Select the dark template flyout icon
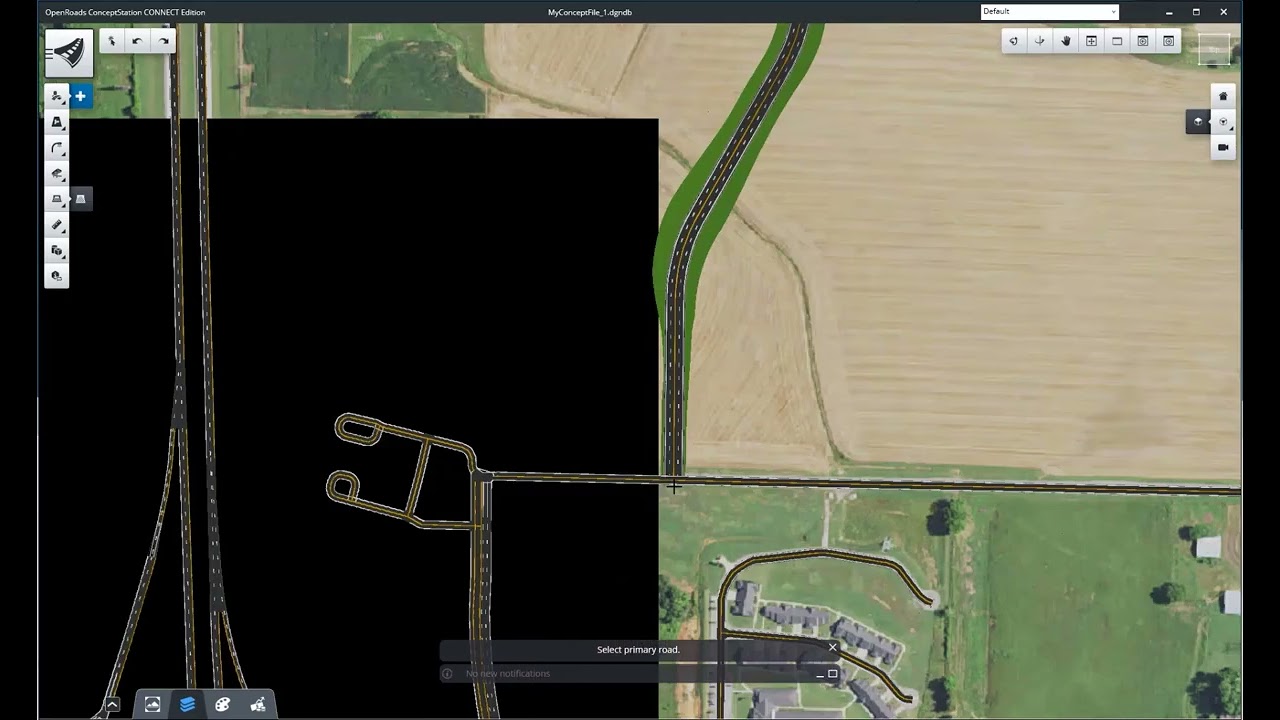Image resolution: width=1280 pixels, height=720 pixels. 81,199
